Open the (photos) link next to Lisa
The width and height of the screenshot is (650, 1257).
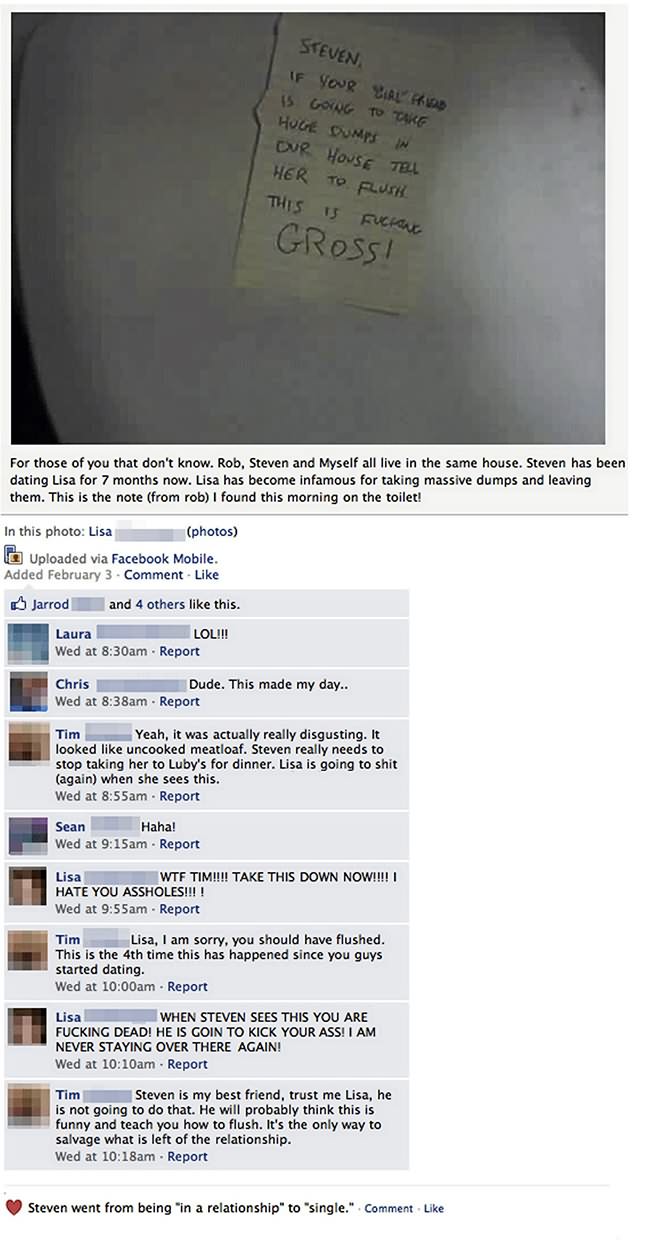point(213,532)
